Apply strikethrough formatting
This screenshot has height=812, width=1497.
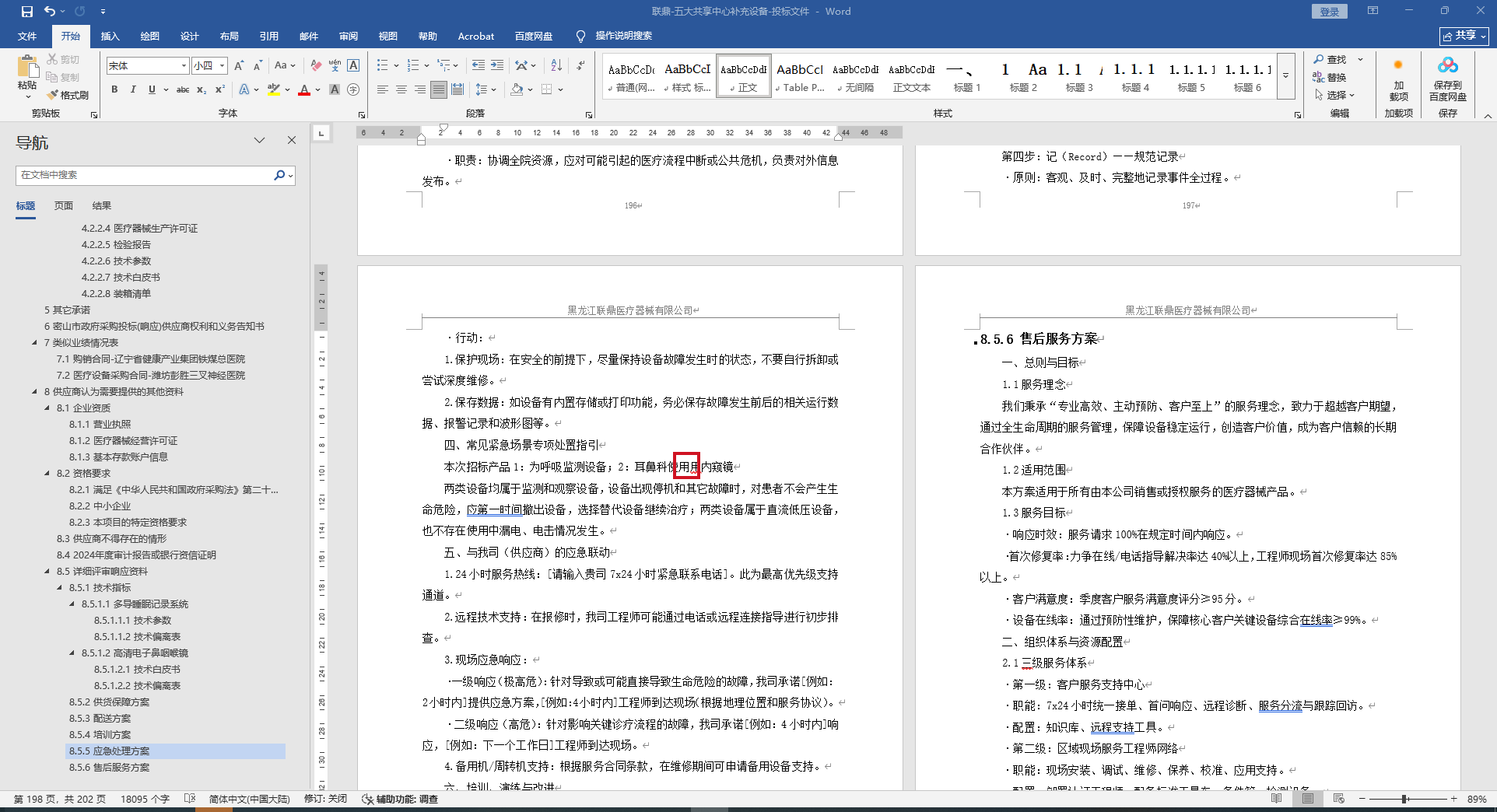[183, 90]
